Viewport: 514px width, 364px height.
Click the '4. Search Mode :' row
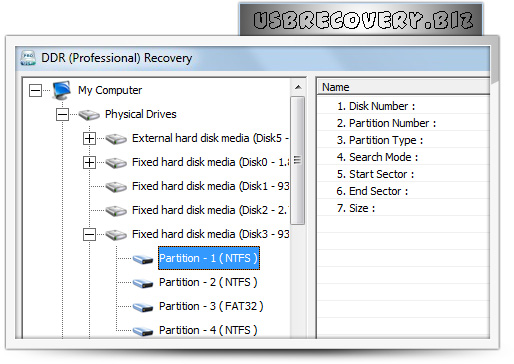(x=403, y=157)
